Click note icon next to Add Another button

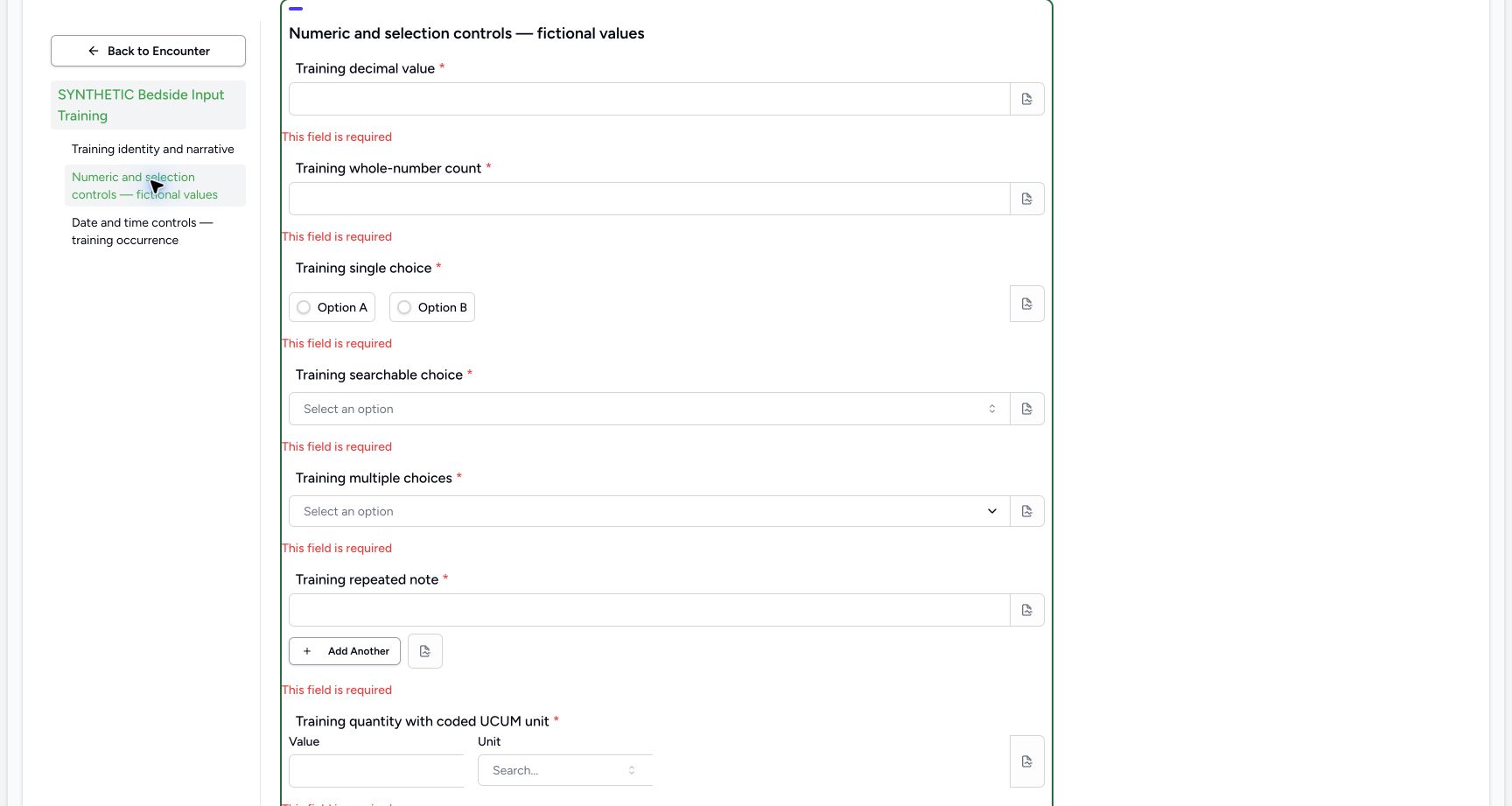(x=425, y=651)
